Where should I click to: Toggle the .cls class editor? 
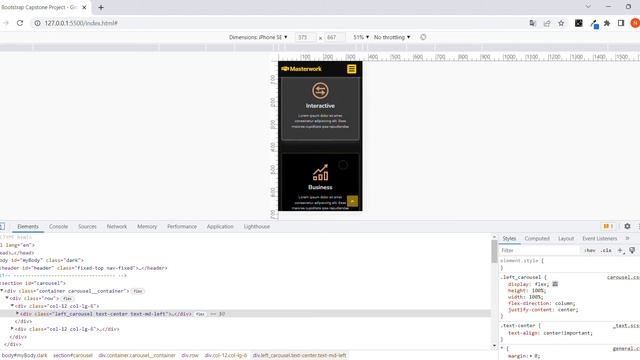[x=606, y=250]
